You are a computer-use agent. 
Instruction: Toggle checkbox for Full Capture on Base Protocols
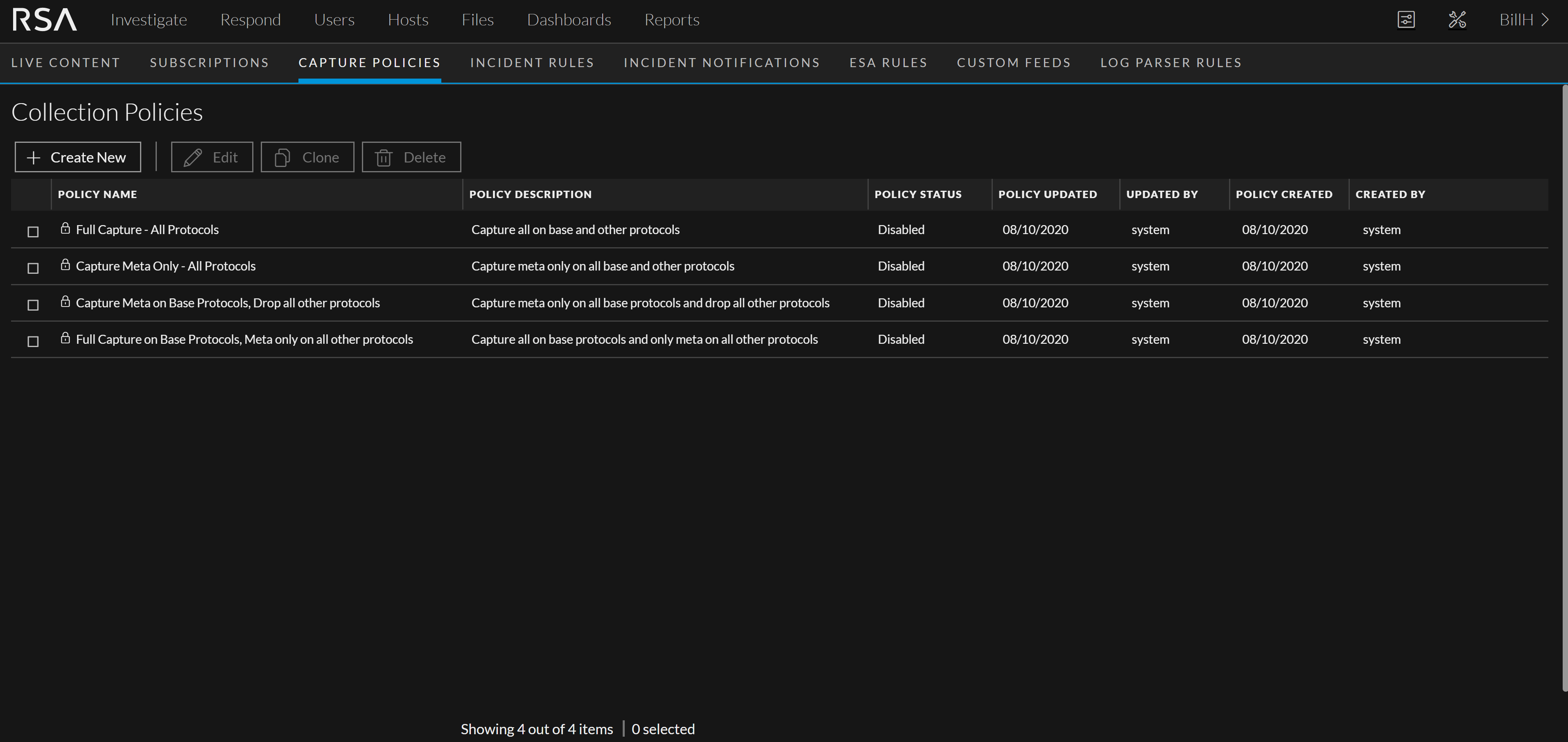(x=34, y=341)
